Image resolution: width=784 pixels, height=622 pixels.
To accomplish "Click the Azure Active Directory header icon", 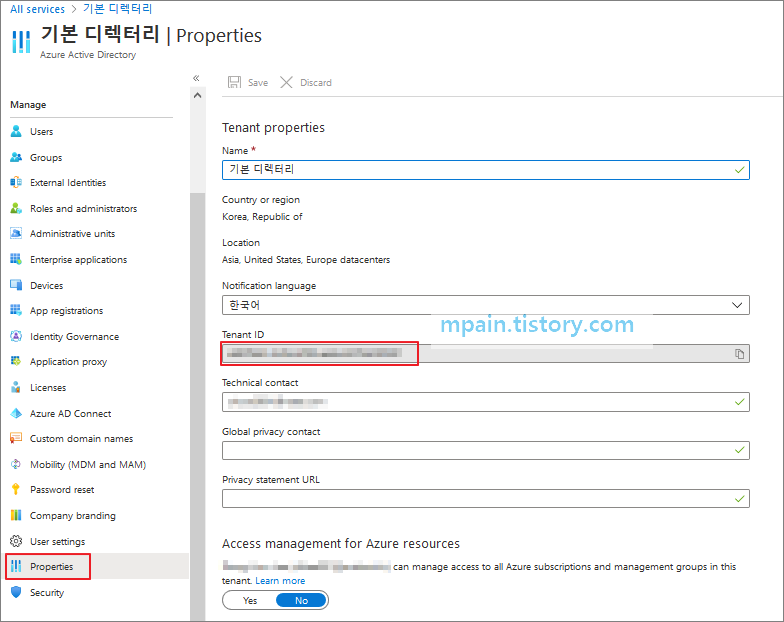I will [21, 42].
